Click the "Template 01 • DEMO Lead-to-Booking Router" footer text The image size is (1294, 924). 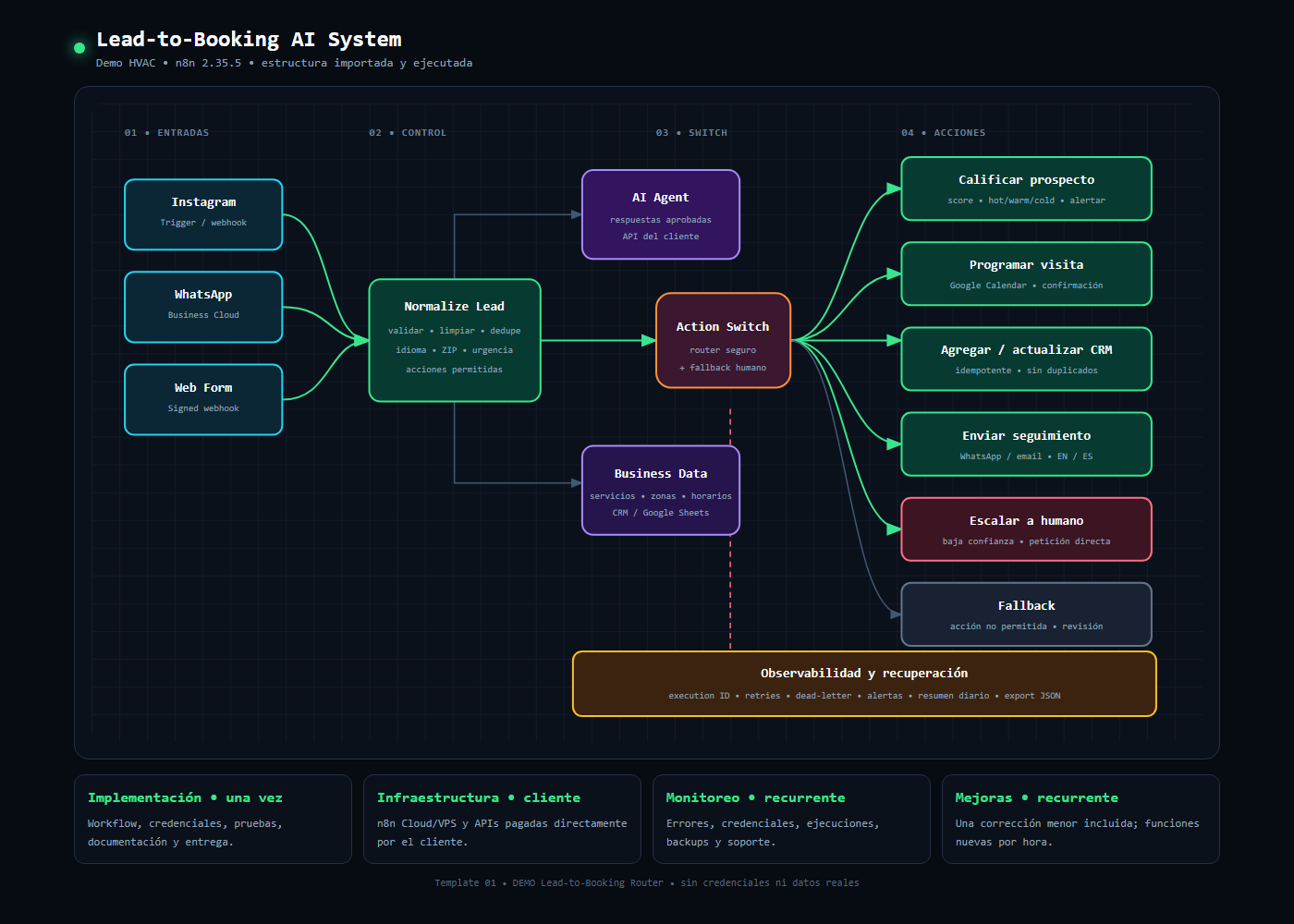549,883
